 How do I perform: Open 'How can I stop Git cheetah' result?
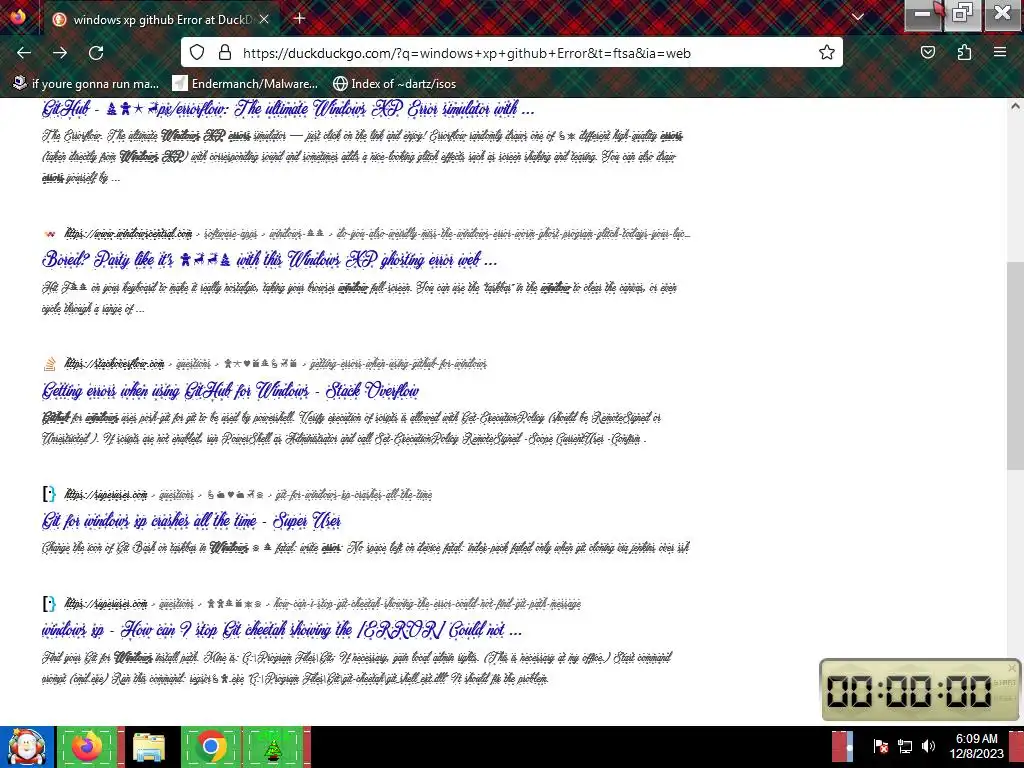(x=281, y=630)
